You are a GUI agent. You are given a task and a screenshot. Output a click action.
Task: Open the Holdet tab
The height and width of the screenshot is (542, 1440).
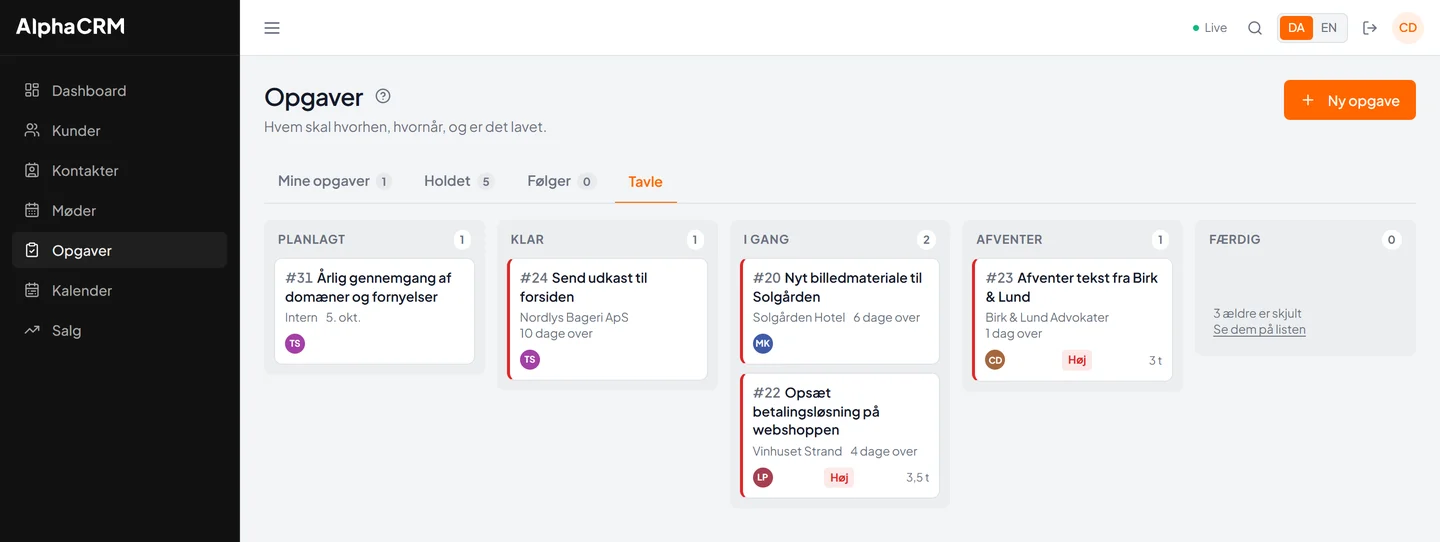(x=459, y=181)
